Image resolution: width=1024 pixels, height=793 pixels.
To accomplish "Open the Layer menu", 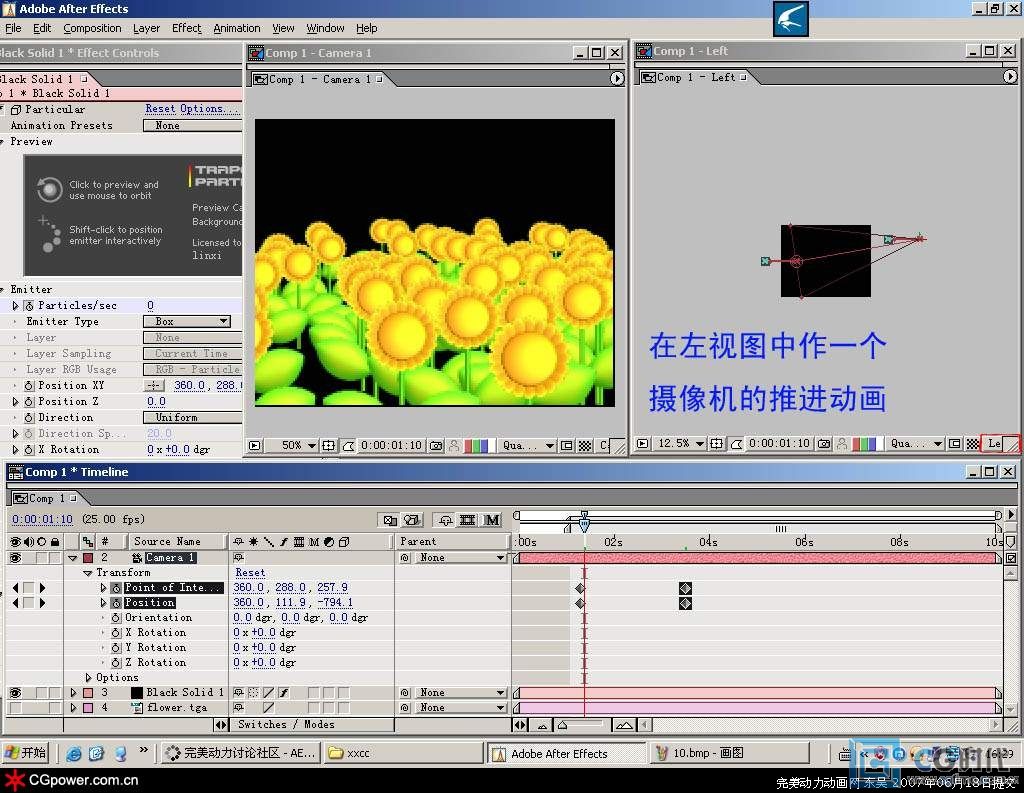I will pyautogui.click(x=146, y=28).
